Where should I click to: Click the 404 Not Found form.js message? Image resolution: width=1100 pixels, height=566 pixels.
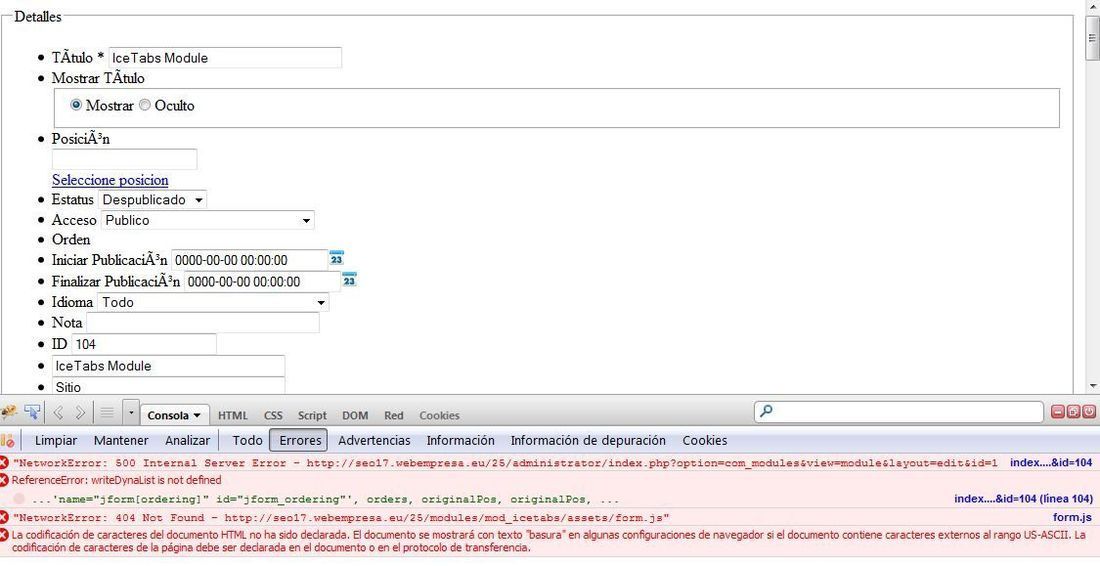(x=342, y=518)
